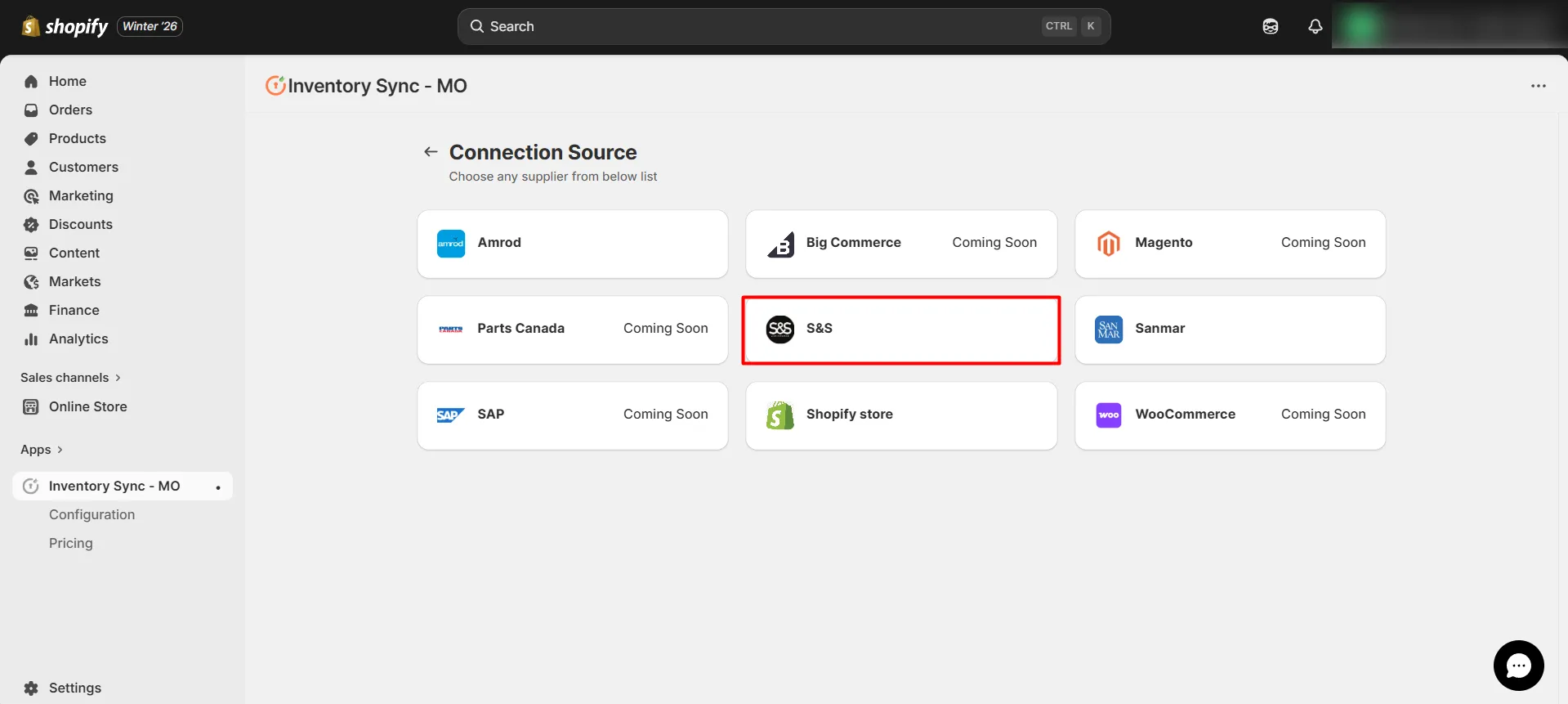Click the Markets globe icon in sidebar

coord(31,281)
